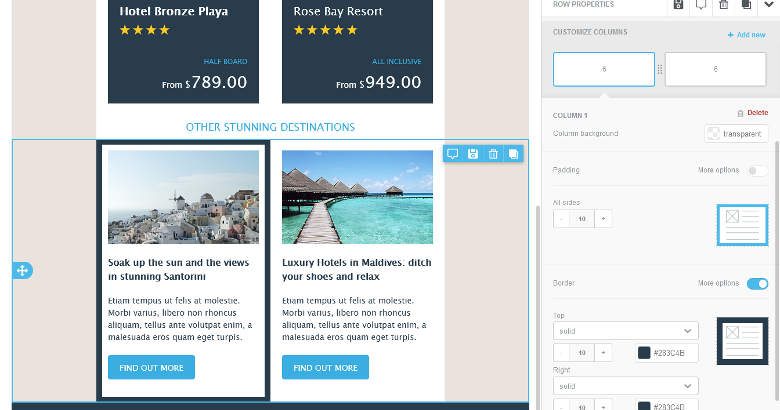This screenshot has height=410, width=780.
Task: Click the comment icon on the row toolbar
Action: tap(453, 154)
